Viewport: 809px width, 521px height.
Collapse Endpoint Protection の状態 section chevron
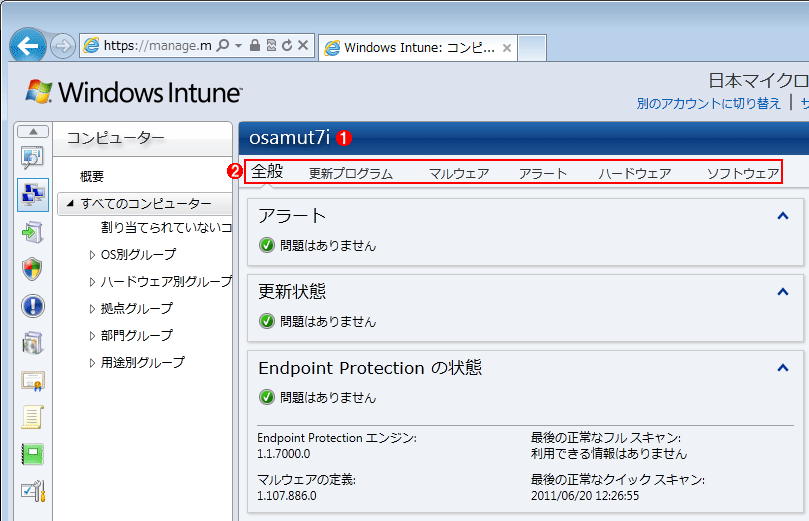click(783, 368)
